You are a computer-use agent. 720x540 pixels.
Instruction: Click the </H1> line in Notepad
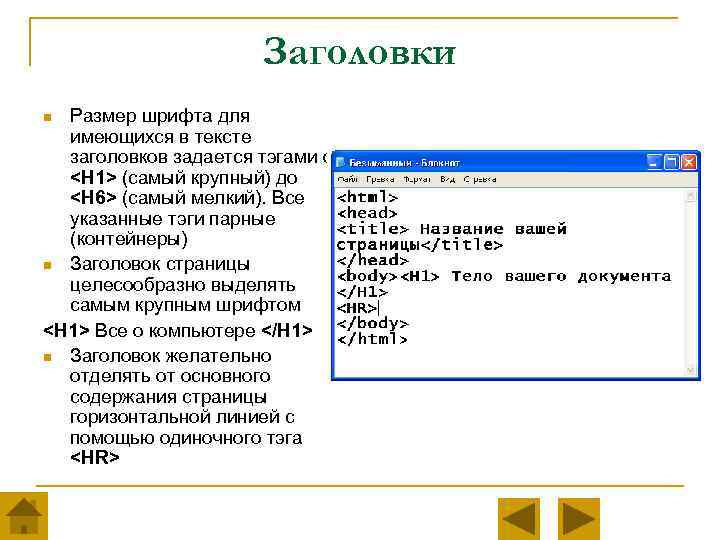coord(362,292)
